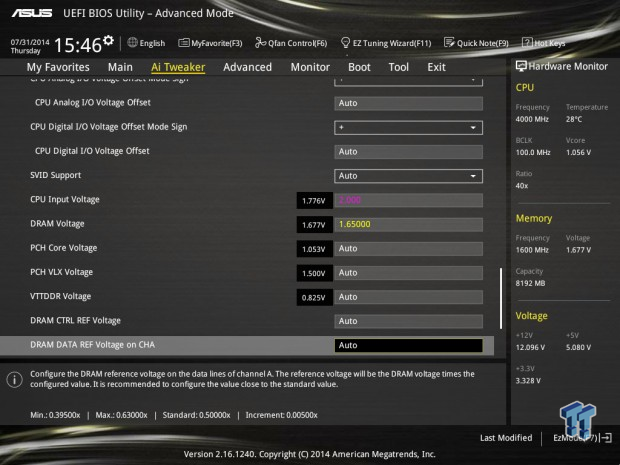
Task: Open the SVID Support dropdown
Action: (x=408, y=176)
